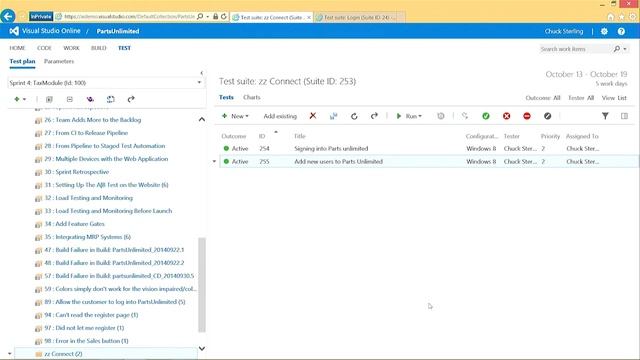The width and height of the screenshot is (640, 360).
Task: Click the search work items magnifier
Action: pyautogui.click(x=617, y=49)
